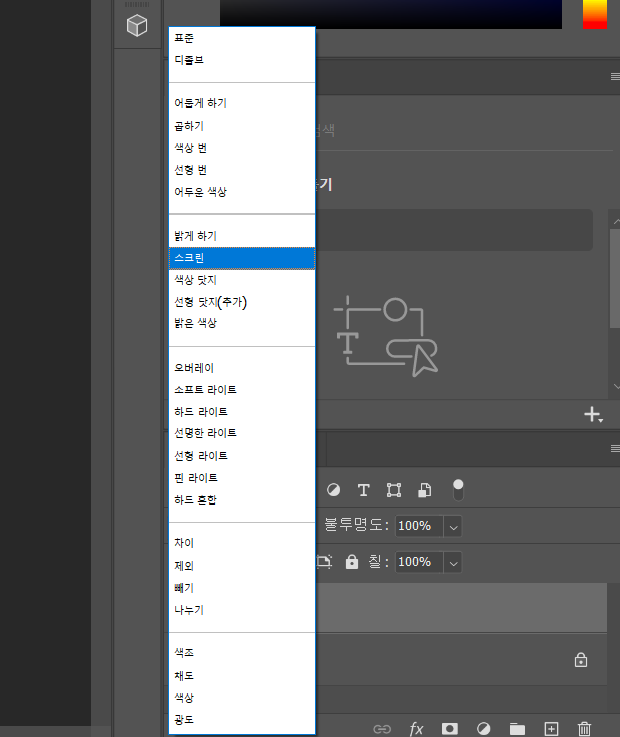620x737 pixels.
Task: Toggle prevent artboard auto-nesting lock
Action: click(x=324, y=562)
